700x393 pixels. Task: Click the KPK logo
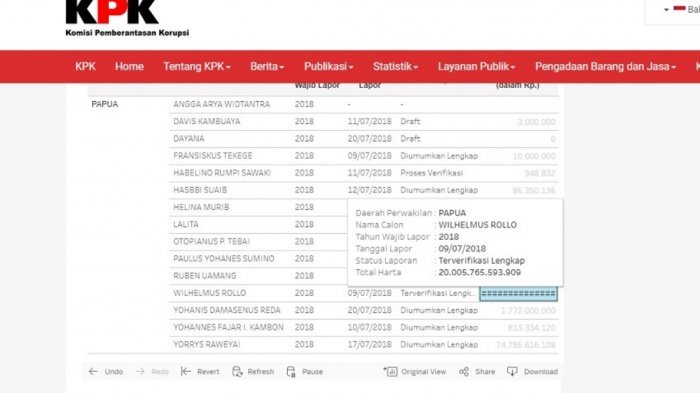(x=127, y=18)
